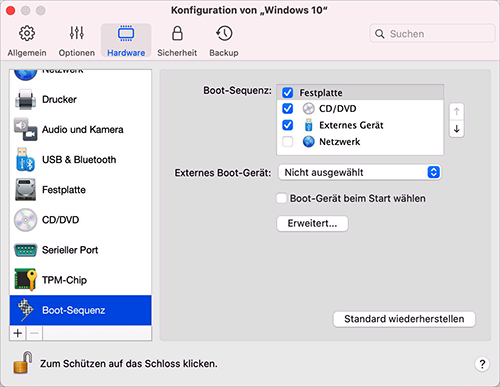Click the Netzwerk globe icon in the boot list
Image resolution: width=500 pixels, height=387 pixels.
point(309,142)
